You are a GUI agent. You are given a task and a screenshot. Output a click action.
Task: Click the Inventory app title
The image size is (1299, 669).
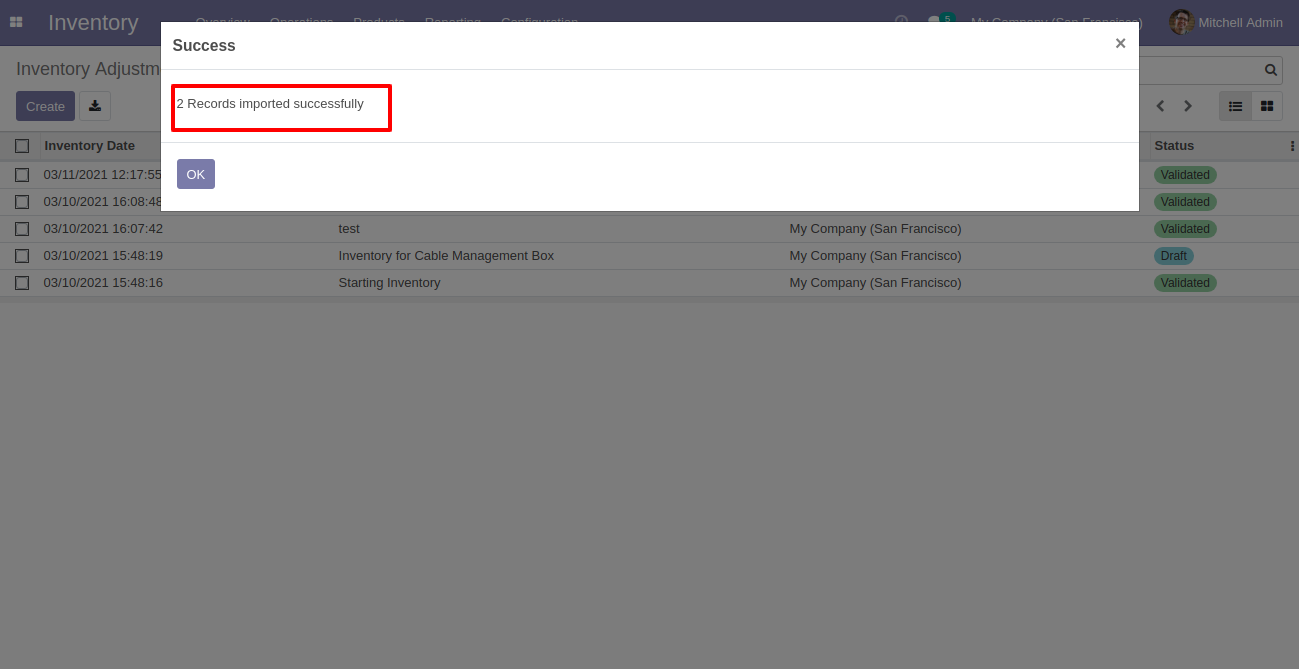pos(93,22)
